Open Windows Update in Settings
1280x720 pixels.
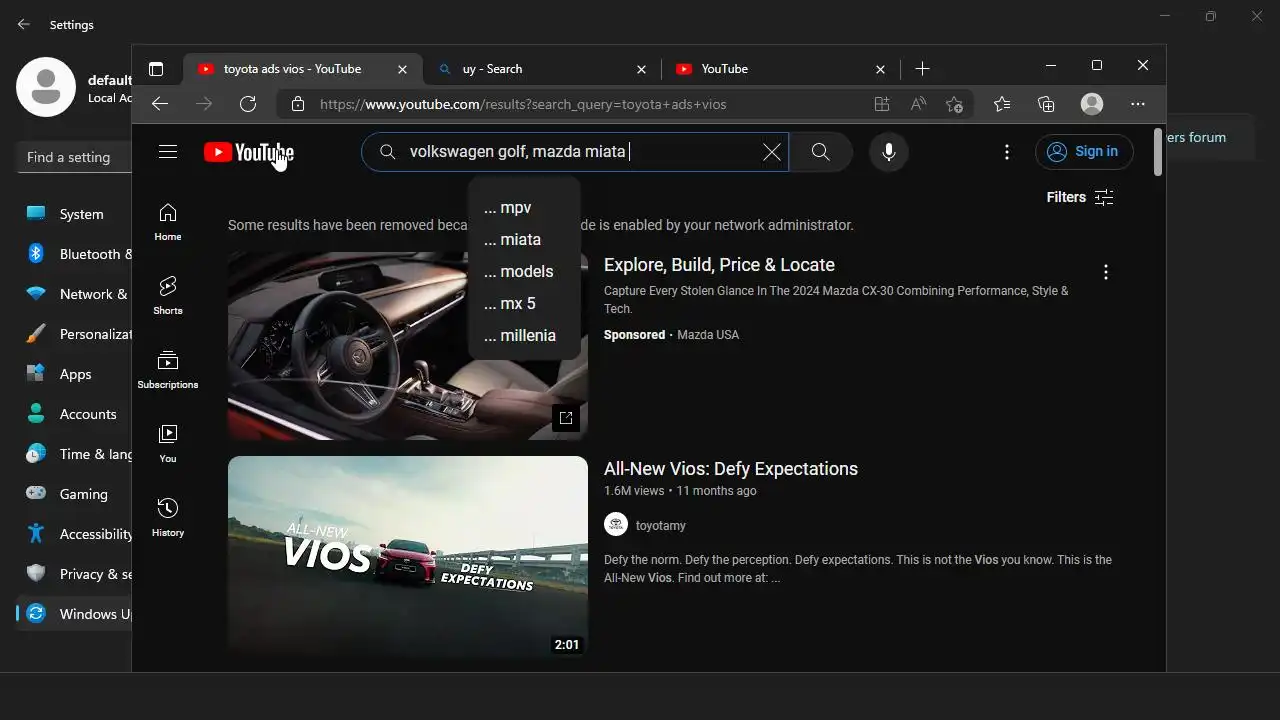click(x=74, y=614)
